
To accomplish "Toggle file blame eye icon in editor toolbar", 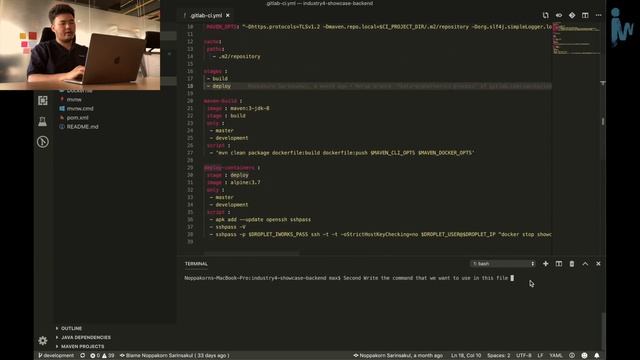I will [x=559, y=15].
